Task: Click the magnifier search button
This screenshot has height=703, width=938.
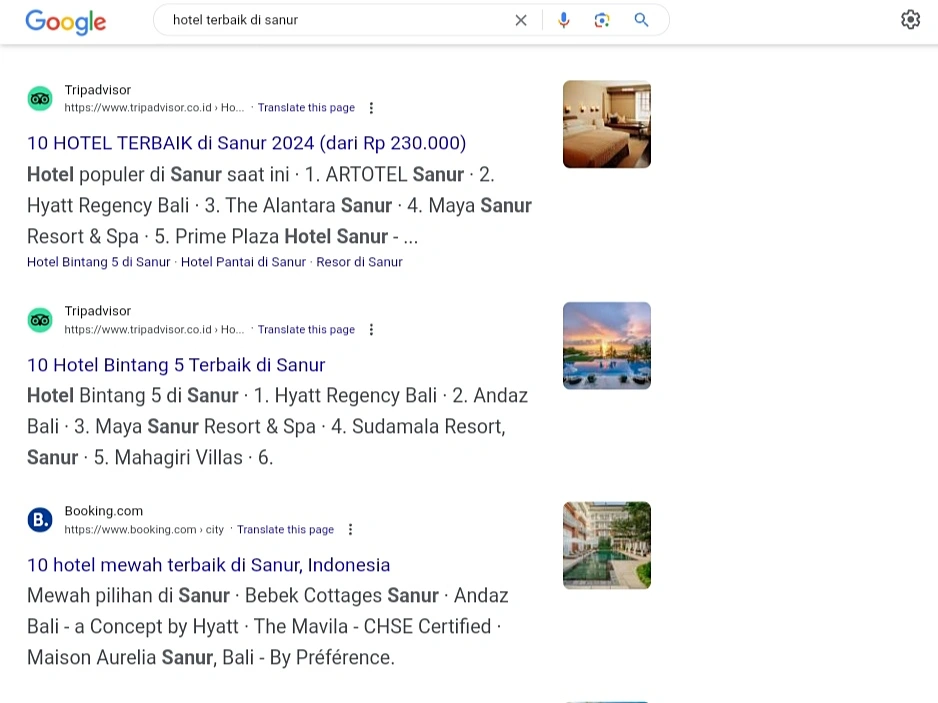Action: pos(641,20)
